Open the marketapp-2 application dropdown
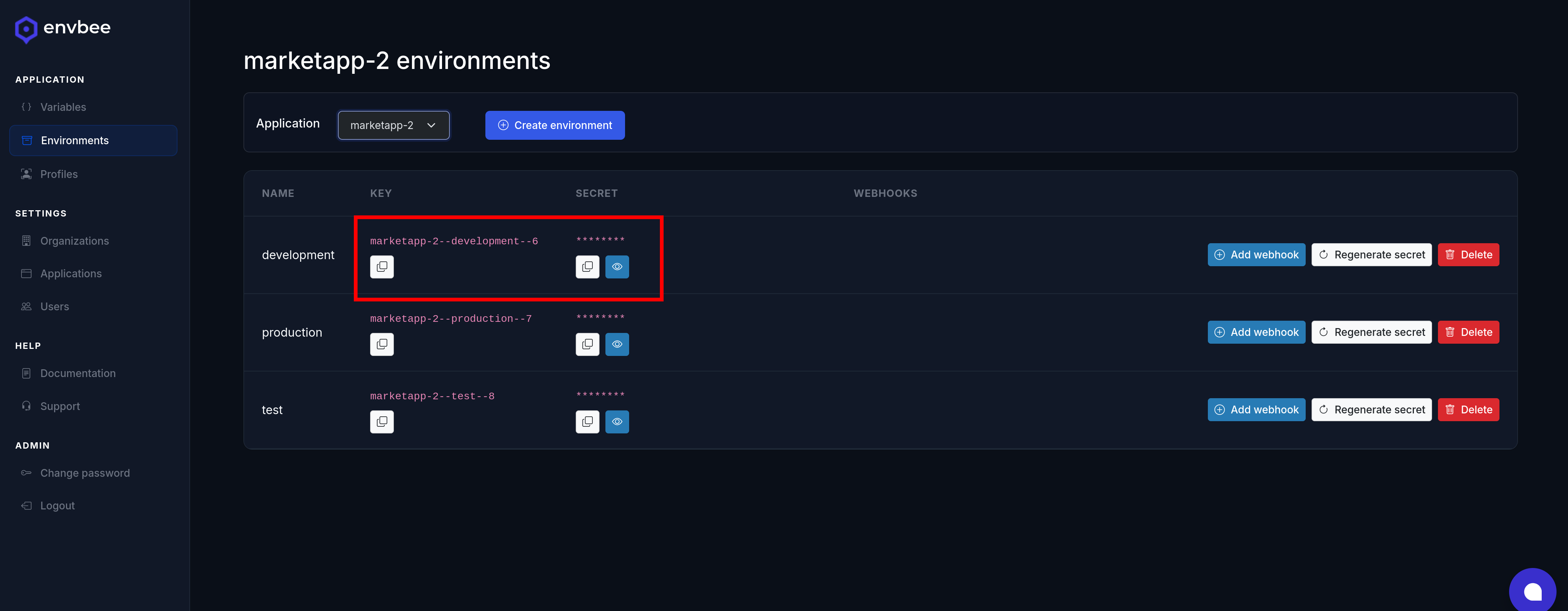The width and height of the screenshot is (1568, 611). (x=394, y=125)
